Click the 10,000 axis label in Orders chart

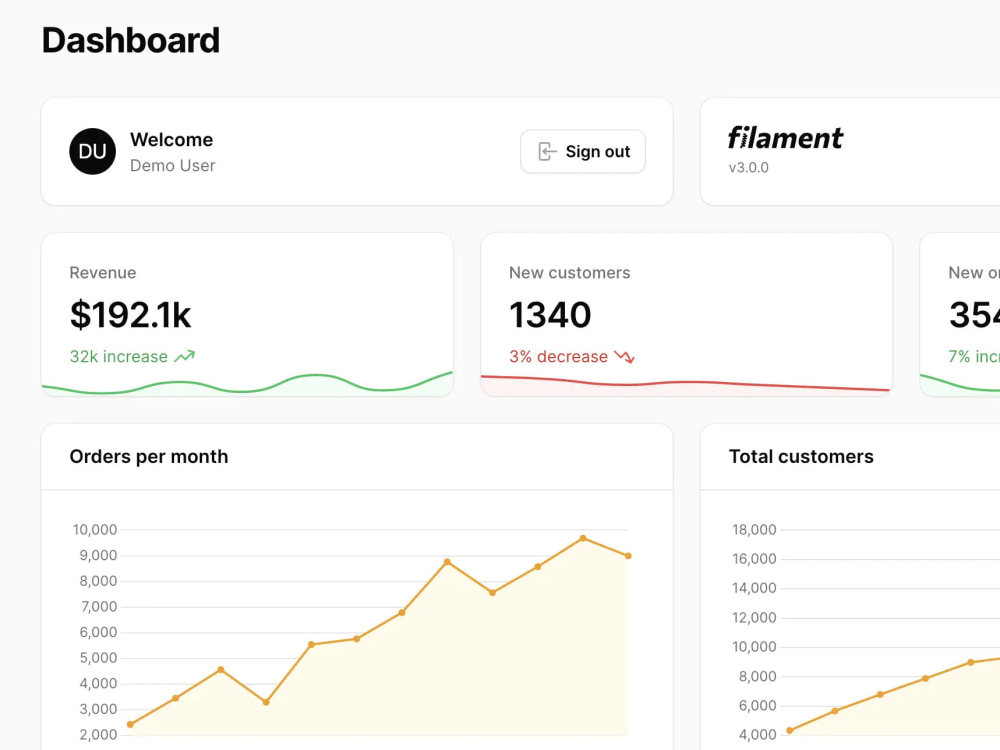tap(95, 530)
